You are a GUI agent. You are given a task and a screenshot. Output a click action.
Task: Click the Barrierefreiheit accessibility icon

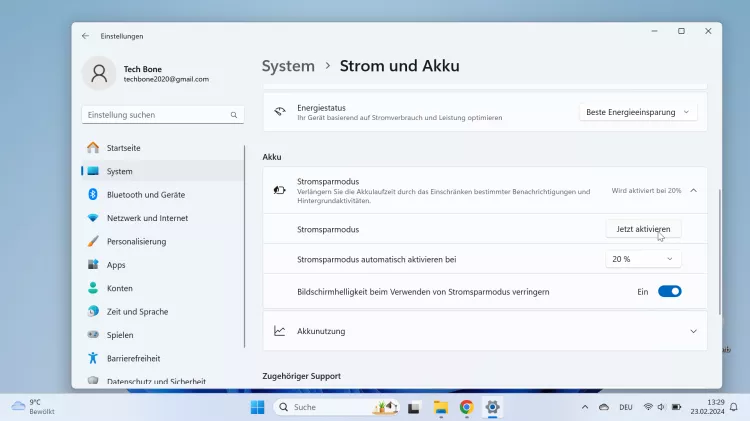click(x=93, y=358)
